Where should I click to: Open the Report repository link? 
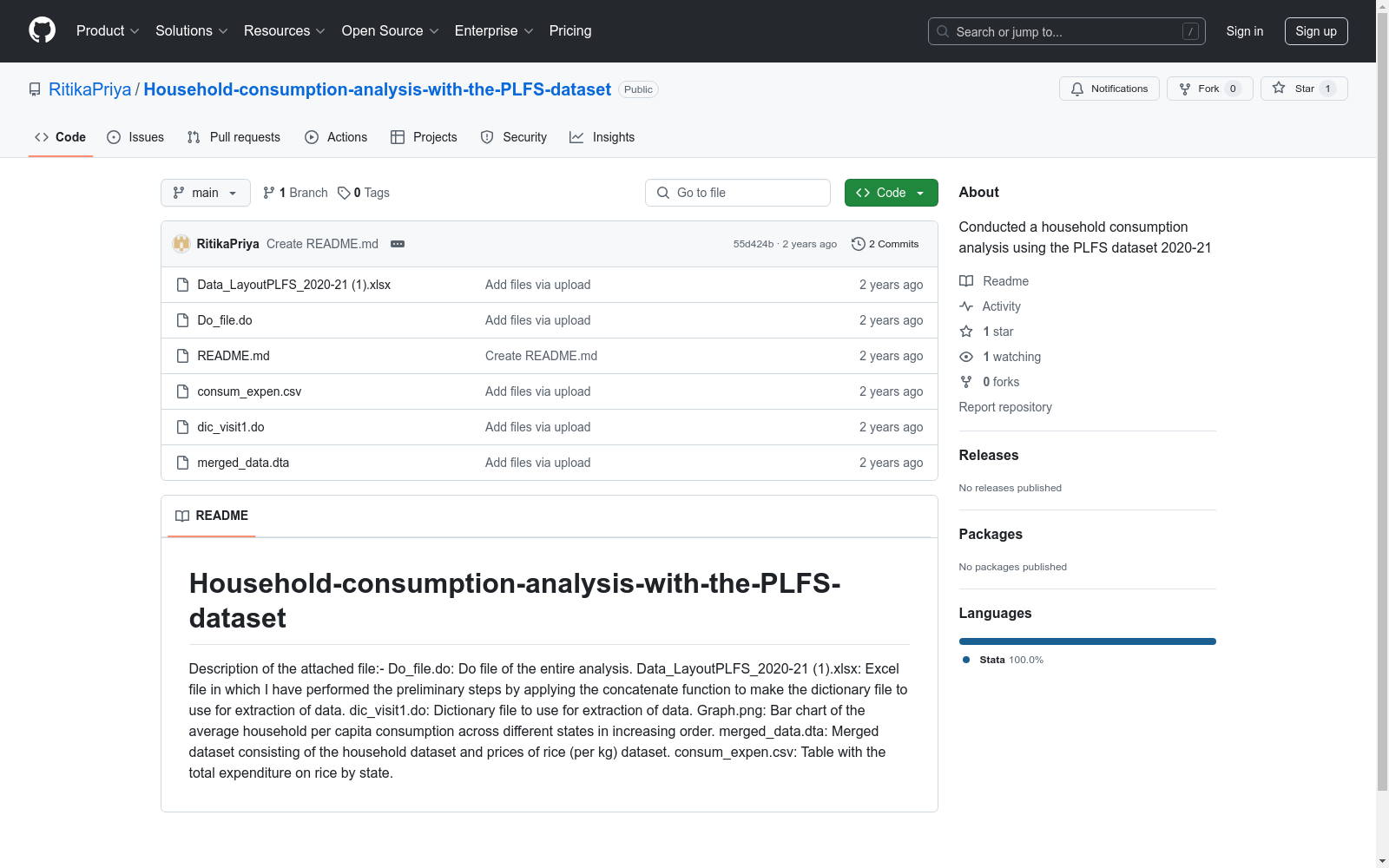[x=1005, y=407]
